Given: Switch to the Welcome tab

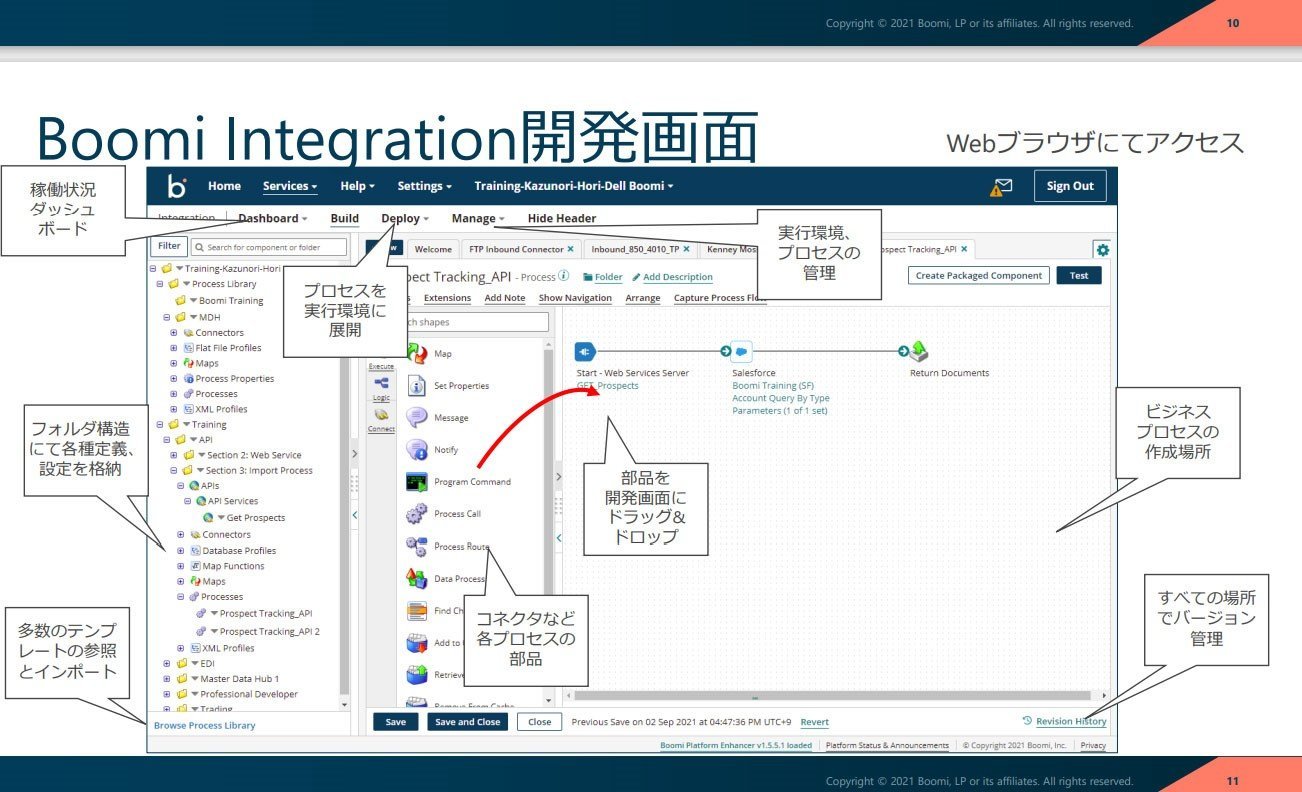Looking at the screenshot, I should click(433, 249).
